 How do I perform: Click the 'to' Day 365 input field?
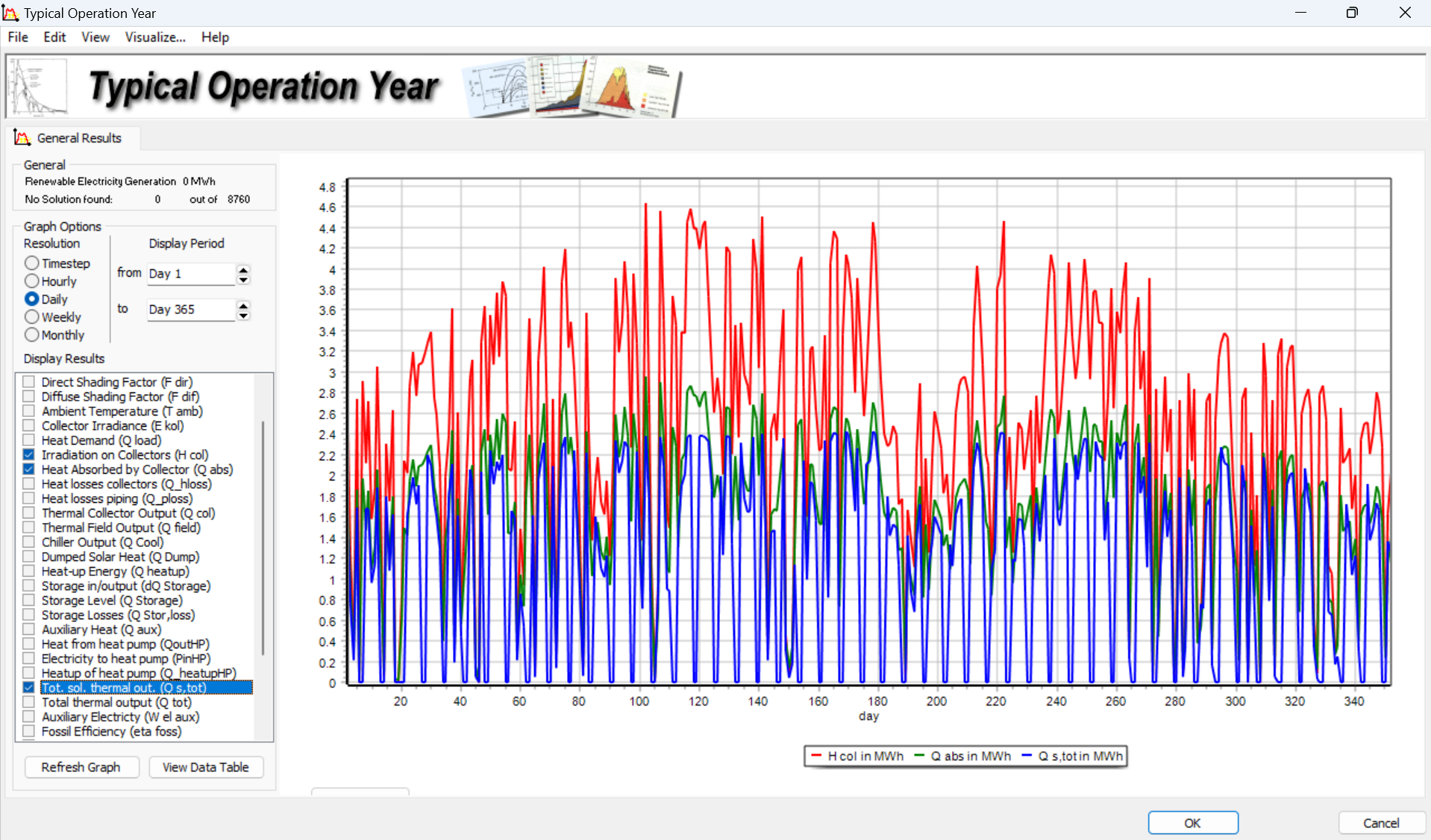(x=191, y=310)
